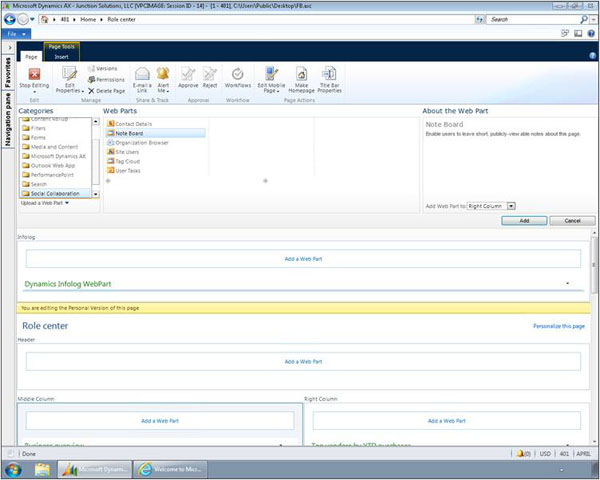Expand the Add Web Part to dropdown
The image size is (600, 480).
pos(512,205)
